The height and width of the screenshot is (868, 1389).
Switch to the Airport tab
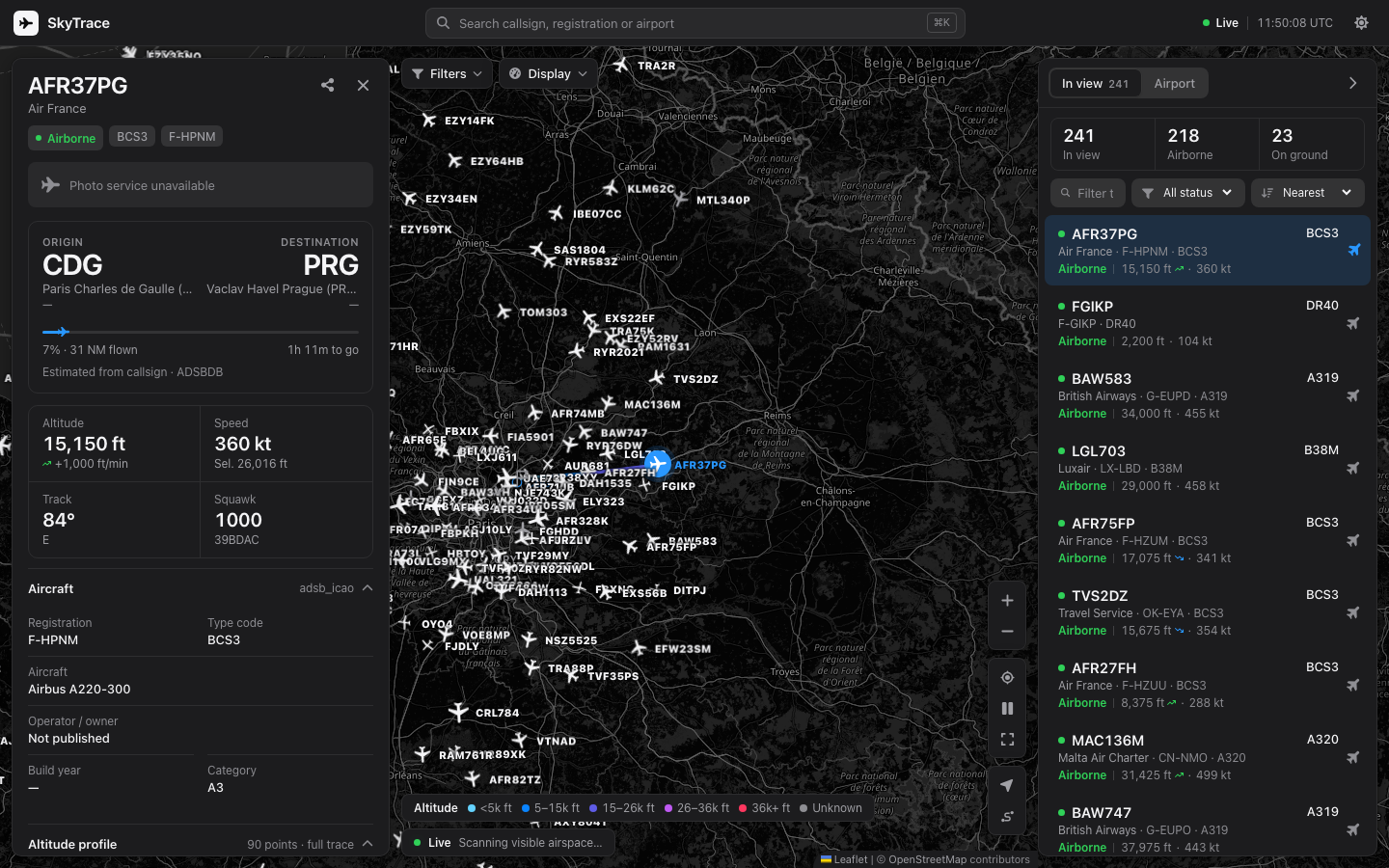point(1174,84)
